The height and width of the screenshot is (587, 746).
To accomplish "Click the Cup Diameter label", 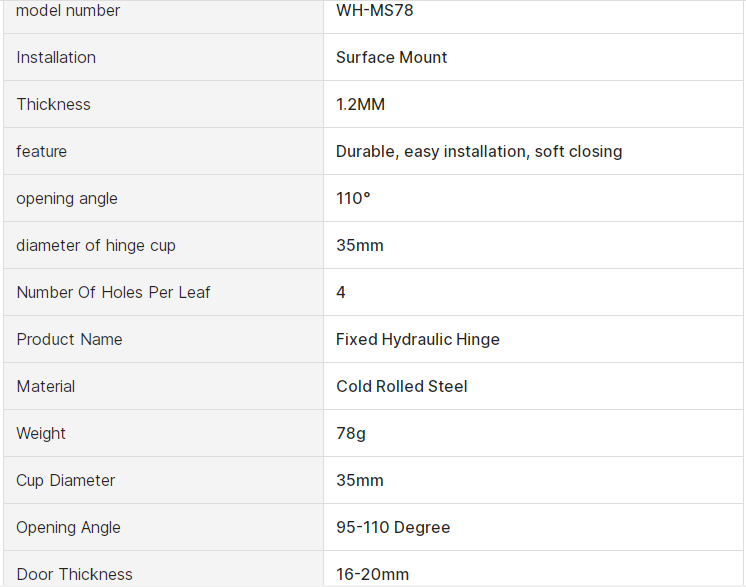I will pos(65,480).
